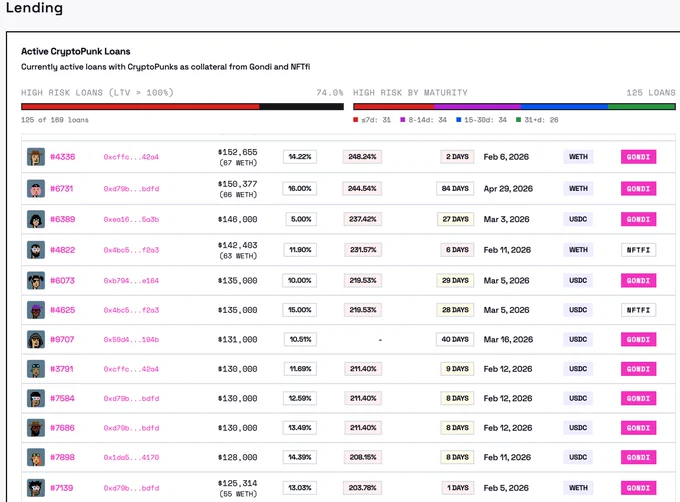Click the Mar 16, 2026 maturity date
Screen dimensions: 680x502
pos(508,339)
